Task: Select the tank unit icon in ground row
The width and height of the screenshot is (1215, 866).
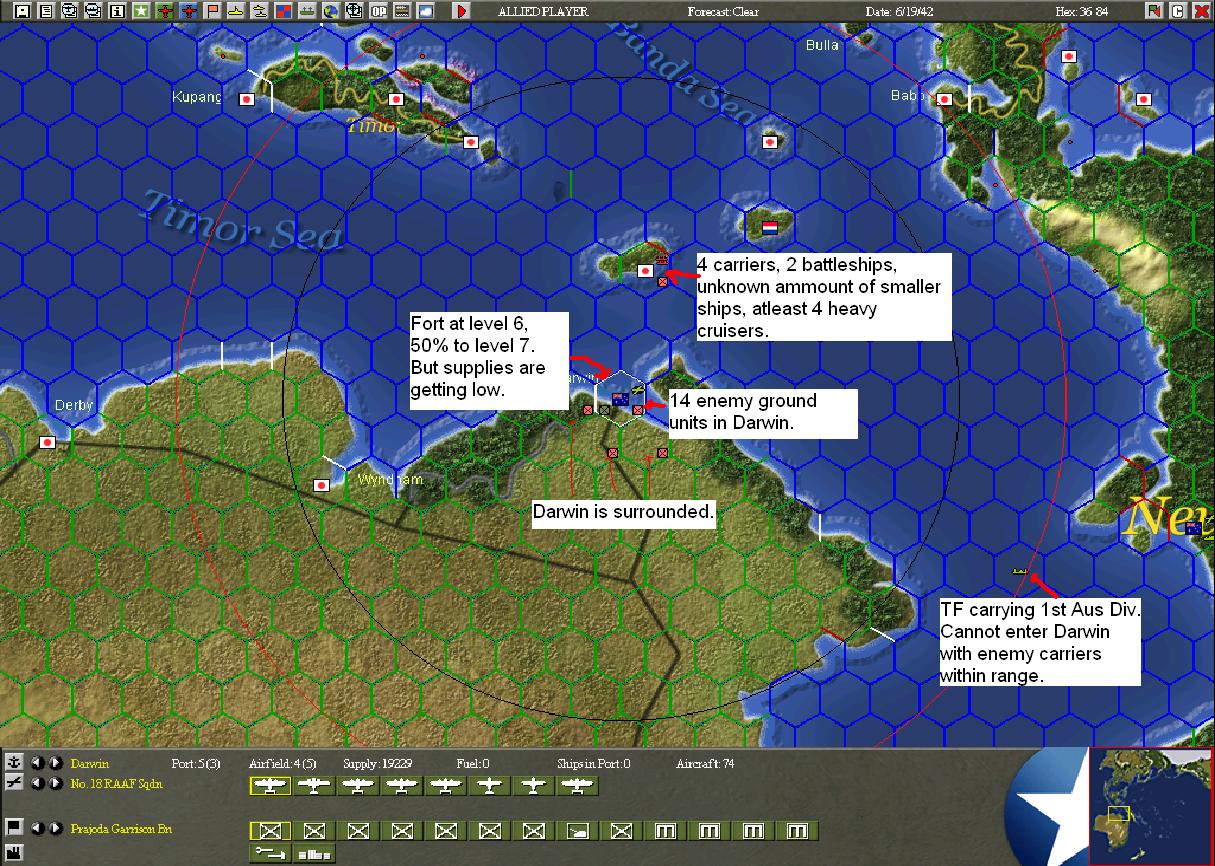Action: pyautogui.click(x=577, y=830)
